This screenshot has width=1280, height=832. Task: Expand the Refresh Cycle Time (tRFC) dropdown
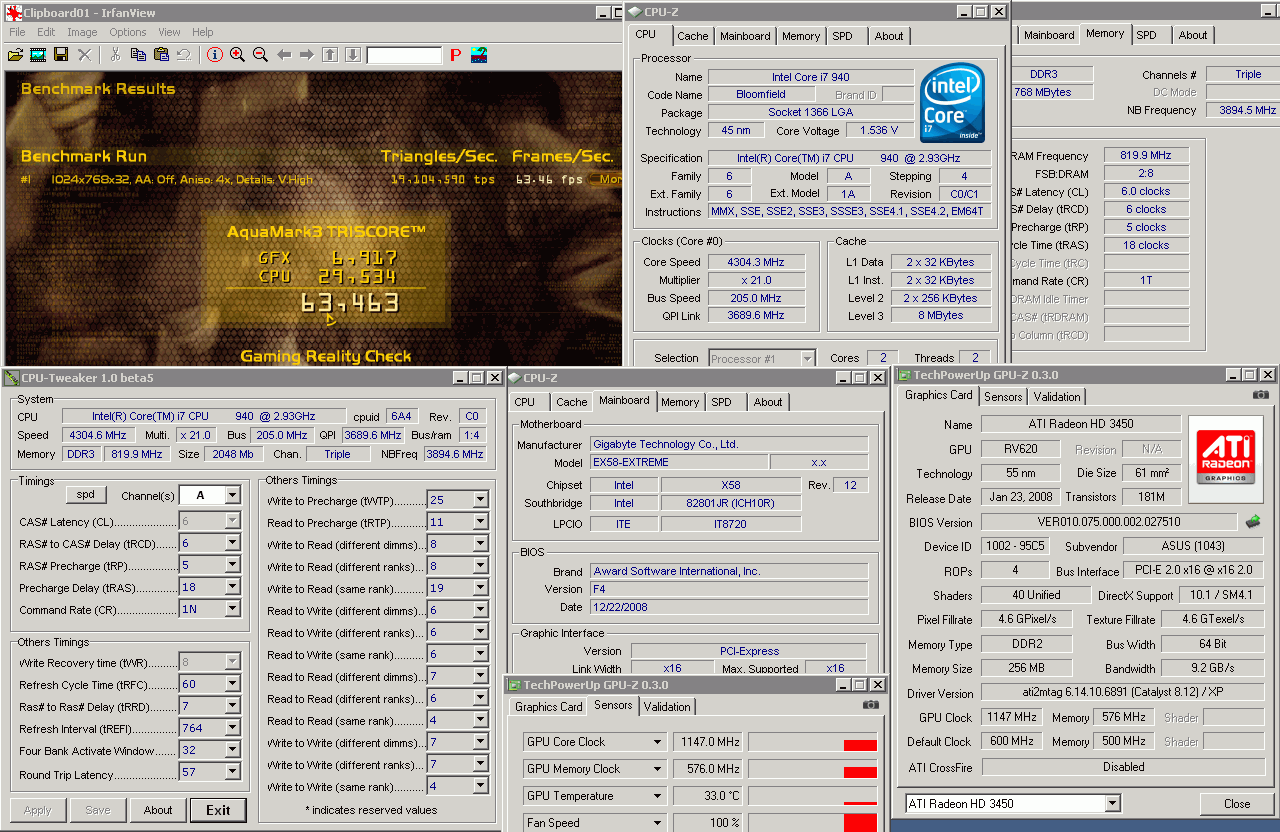click(x=233, y=684)
